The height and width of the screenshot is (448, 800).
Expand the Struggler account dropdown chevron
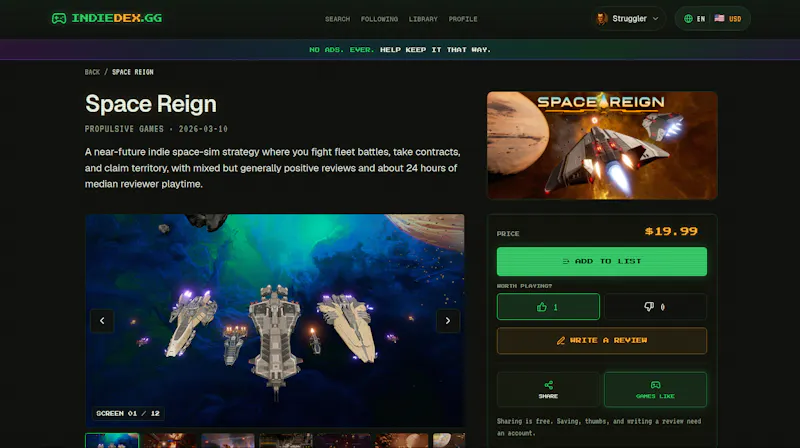click(x=656, y=18)
